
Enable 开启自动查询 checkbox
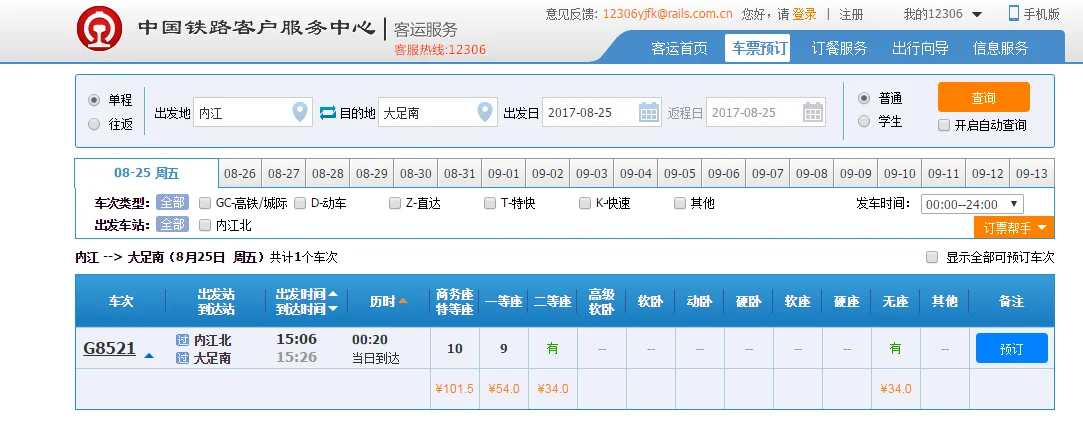pos(944,126)
